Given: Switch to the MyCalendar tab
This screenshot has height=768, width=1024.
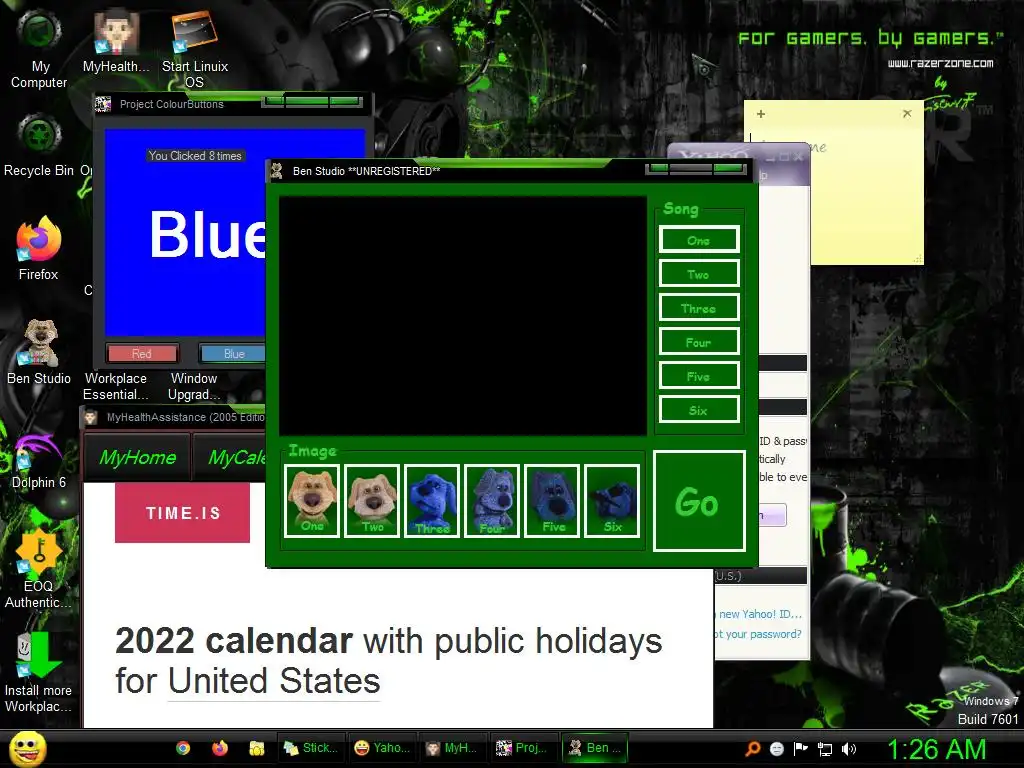Looking at the screenshot, I should [230, 457].
